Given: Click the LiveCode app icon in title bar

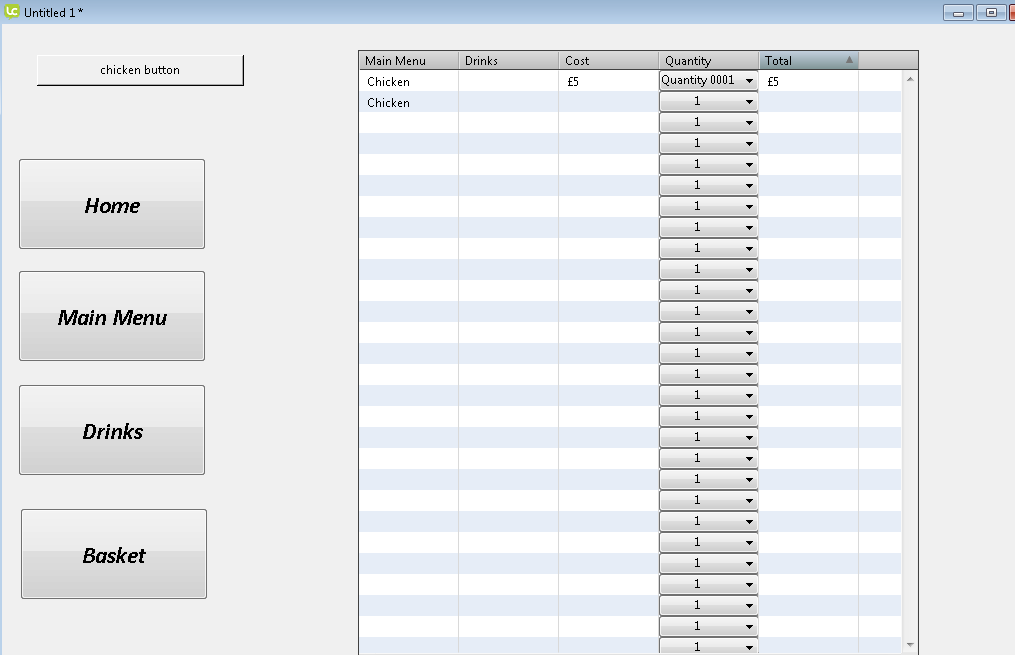Looking at the screenshot, I should [12, 12].
